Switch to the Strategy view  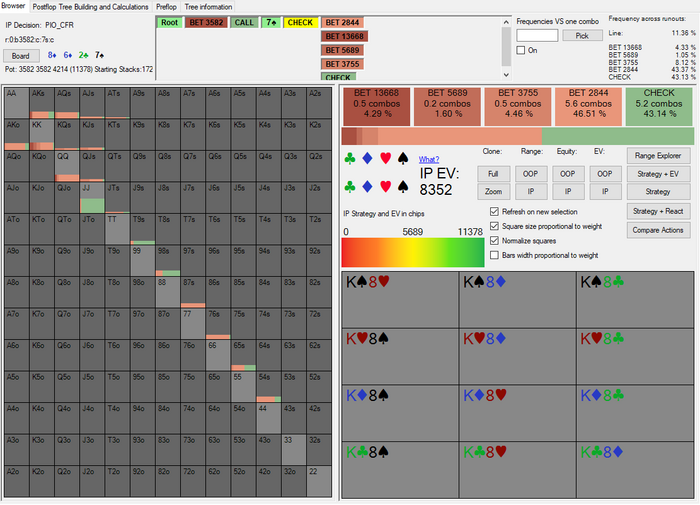(x=658, y=192)
